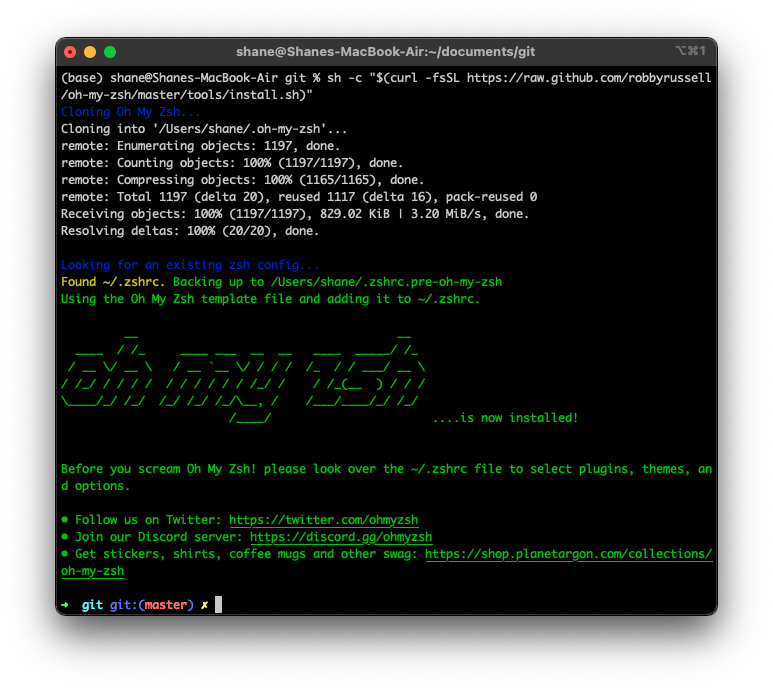Click the wrapped oh-my-zsh link continuation

pyautogui.click(x=93, y=571)
